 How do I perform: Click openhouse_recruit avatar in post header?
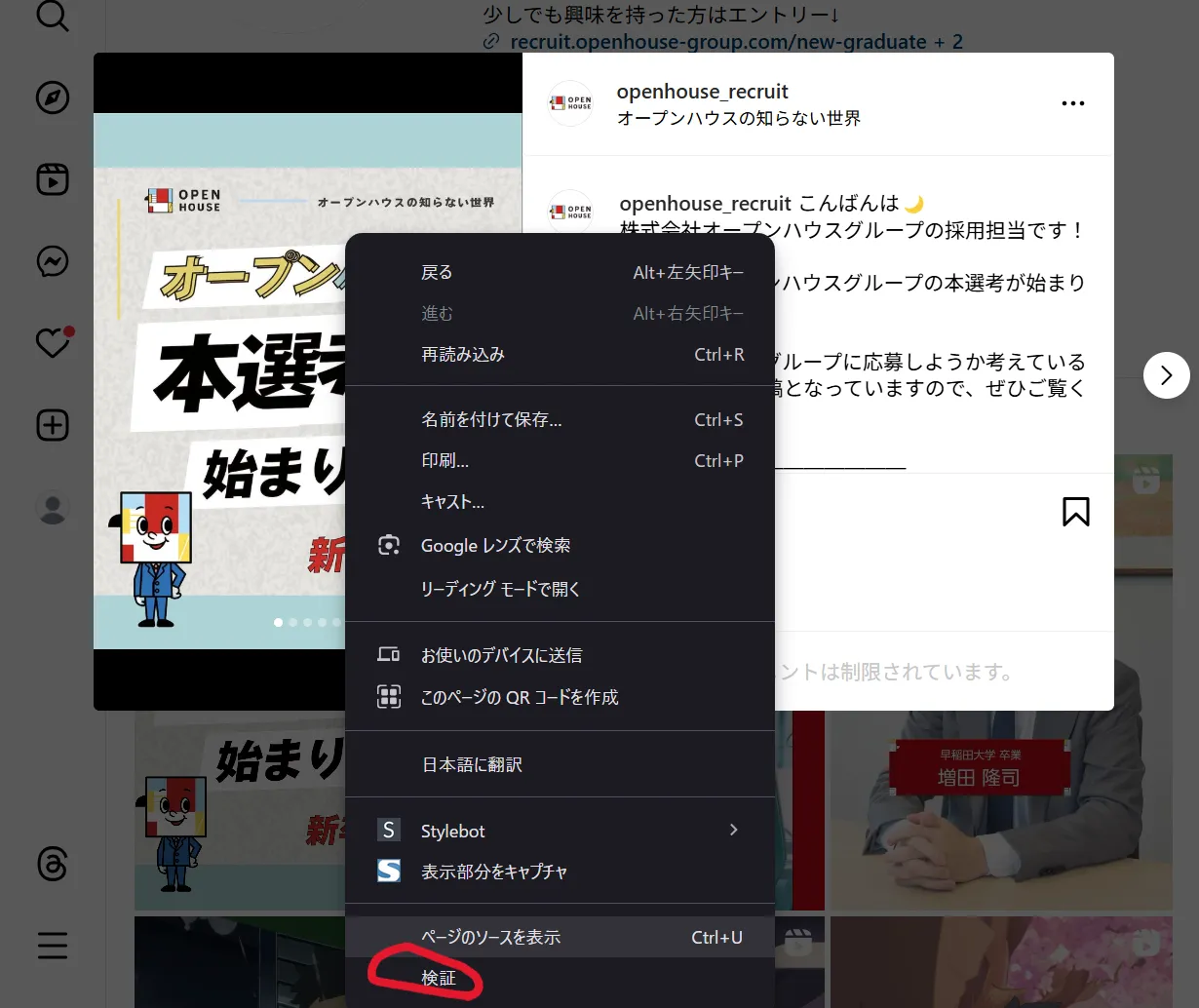(x=571, y=103)
